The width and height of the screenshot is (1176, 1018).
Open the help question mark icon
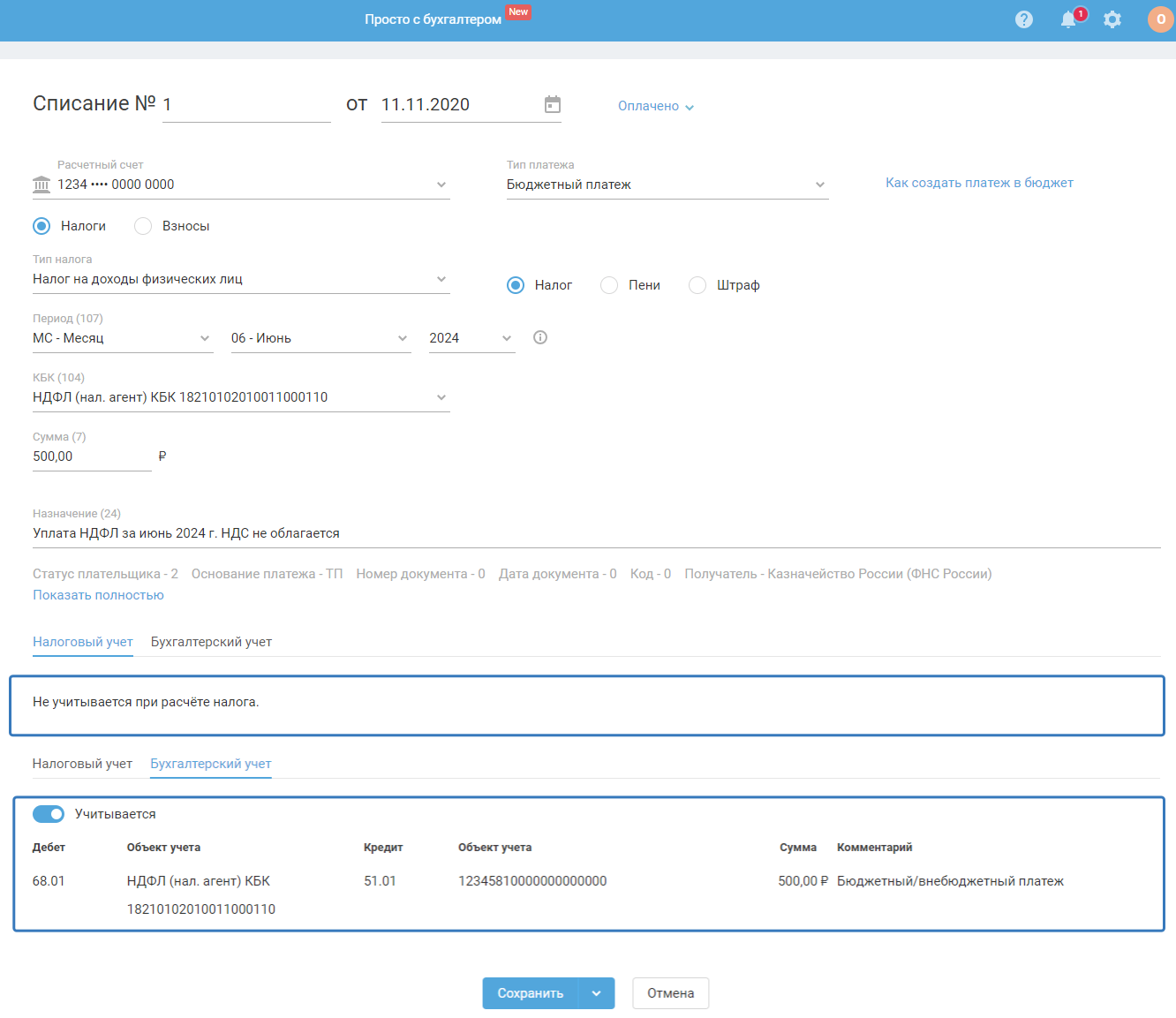coord(1023,19)
